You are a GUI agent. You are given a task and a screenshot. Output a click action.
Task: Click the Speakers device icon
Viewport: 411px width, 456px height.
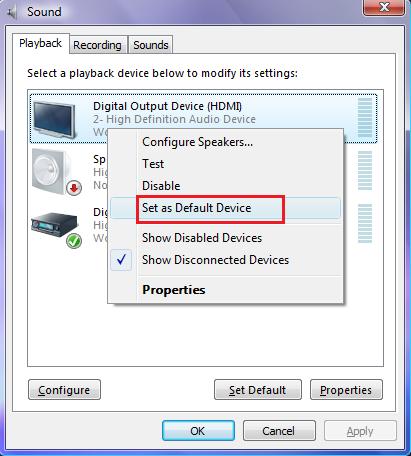coord(53,172)
